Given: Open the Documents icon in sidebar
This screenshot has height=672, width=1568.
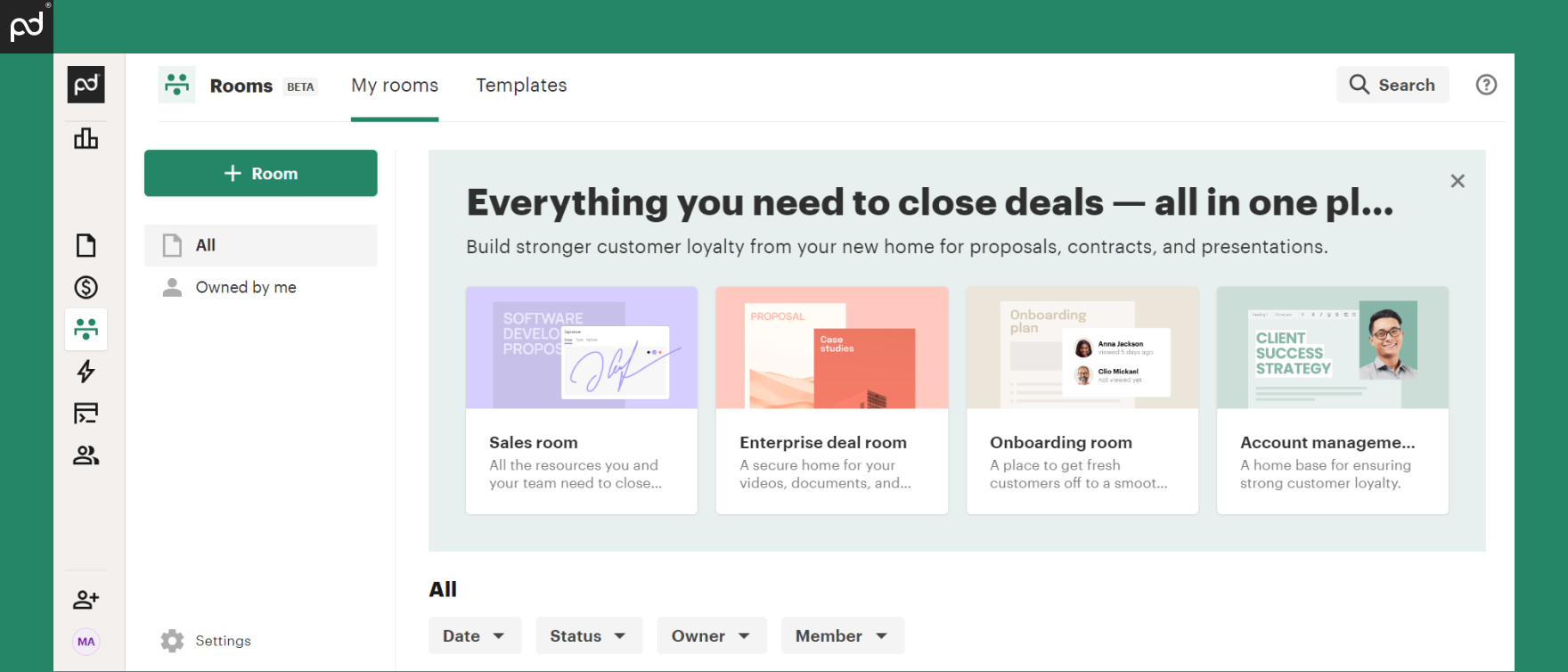Looking at the screenshot, I should tap(86, 245).
